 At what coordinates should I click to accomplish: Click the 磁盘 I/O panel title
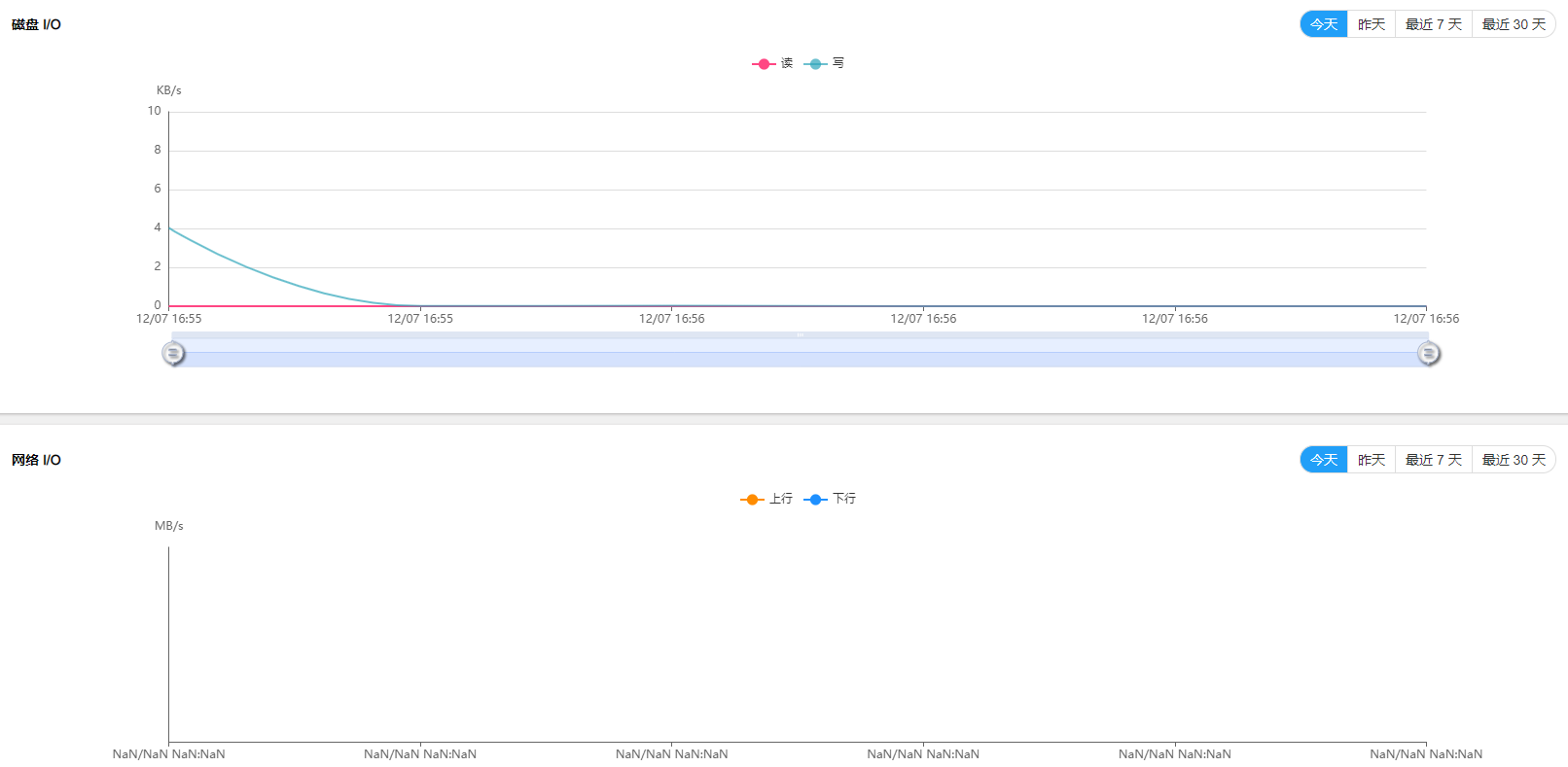36,24
